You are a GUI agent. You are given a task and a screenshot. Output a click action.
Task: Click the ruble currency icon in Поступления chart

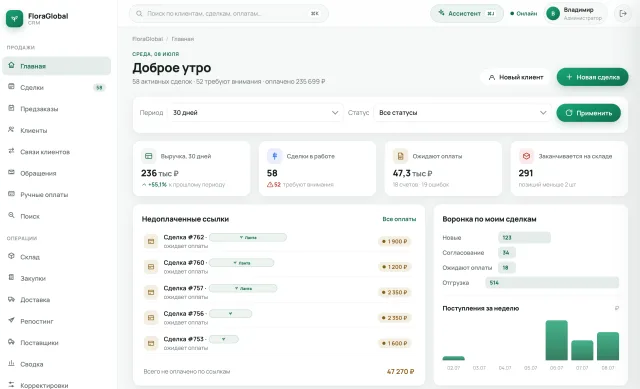click(617, 308)
